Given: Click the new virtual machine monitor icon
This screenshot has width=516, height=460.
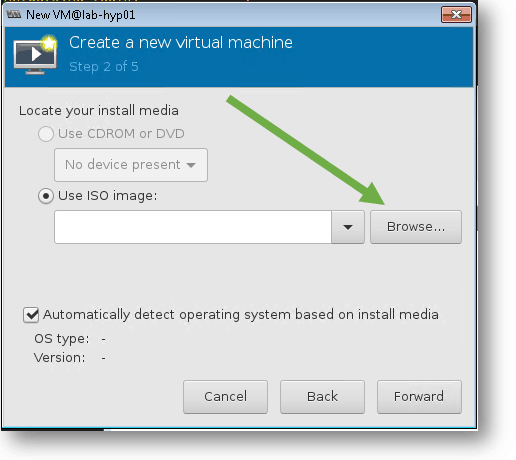Looking at the screenshot, I should click(35, 55).
